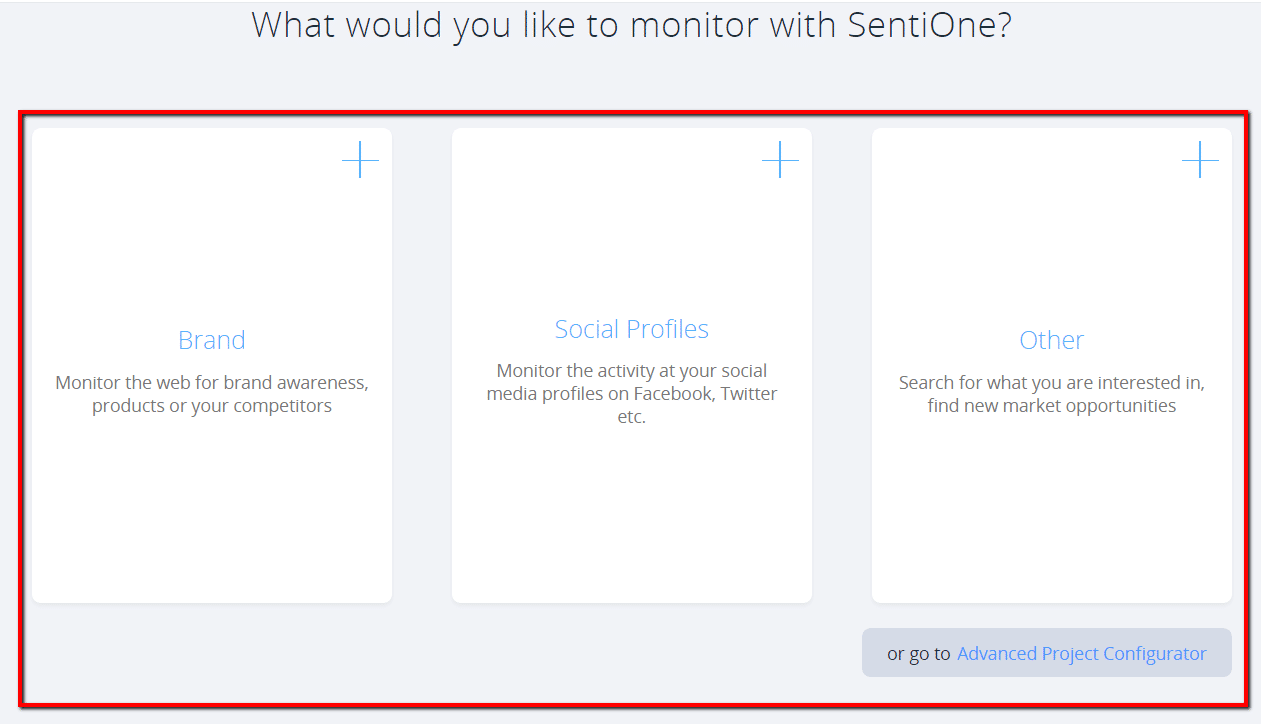Image resolution: width=1261 pixels, height=724 pixels.
Task: Click the plus icon on the Other card
Action: point(1200,160)
